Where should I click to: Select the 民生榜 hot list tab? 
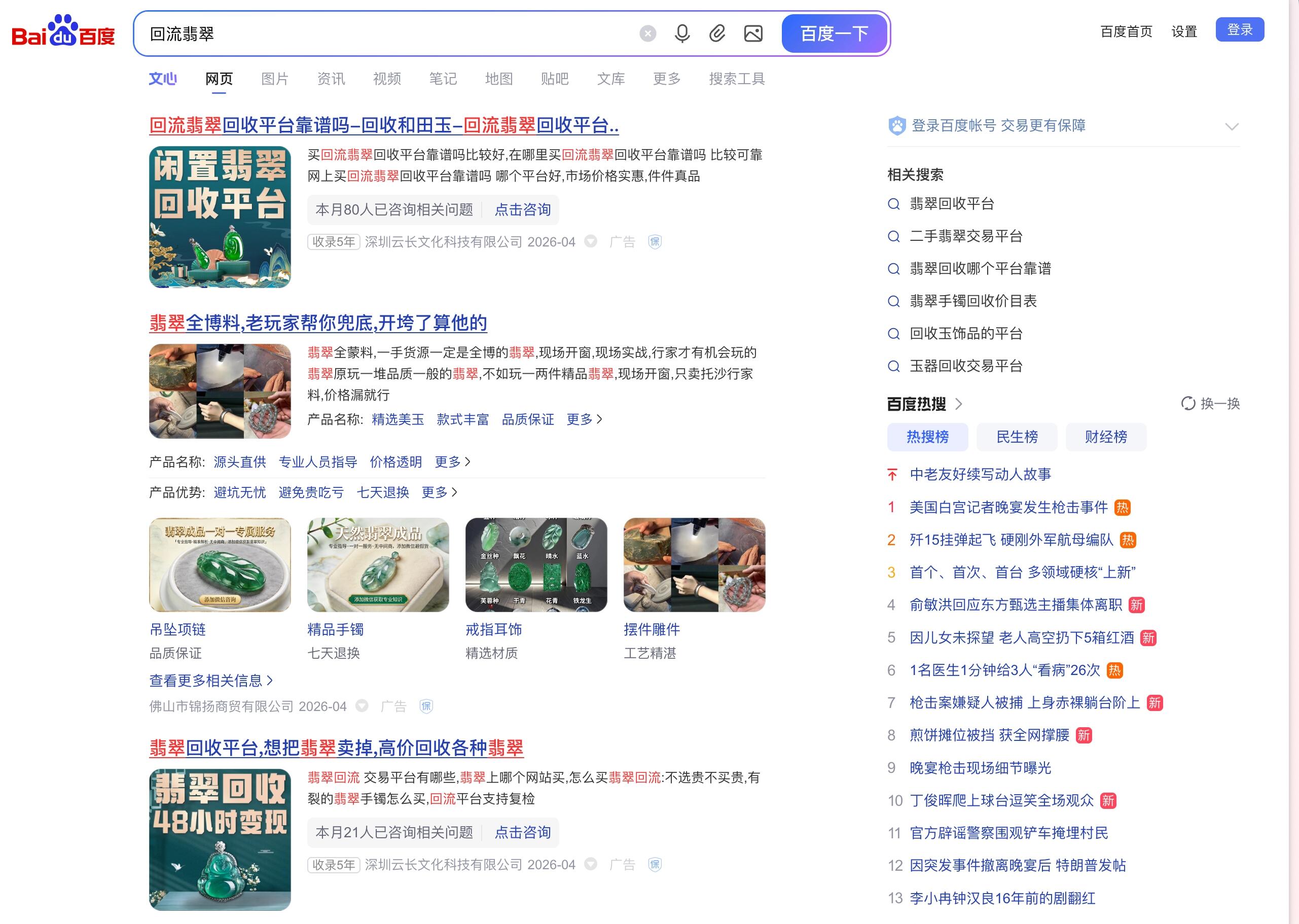pos(1017,437)
